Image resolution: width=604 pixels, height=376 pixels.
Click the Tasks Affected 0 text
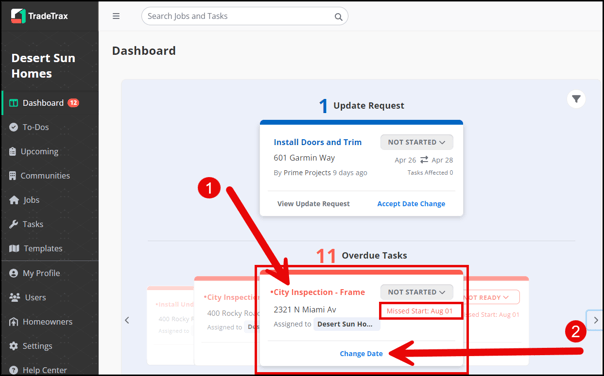tap(430, 173)
